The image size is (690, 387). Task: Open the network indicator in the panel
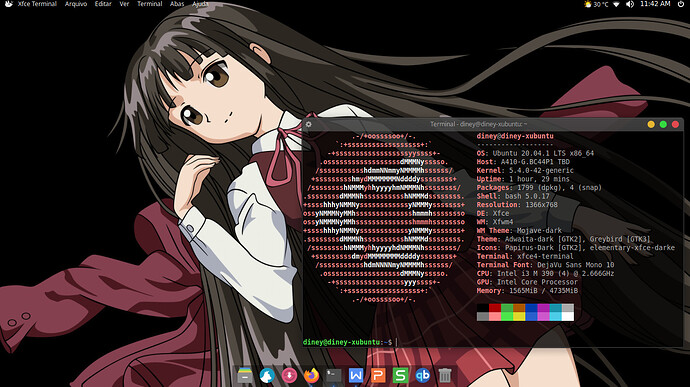(617, 4)
